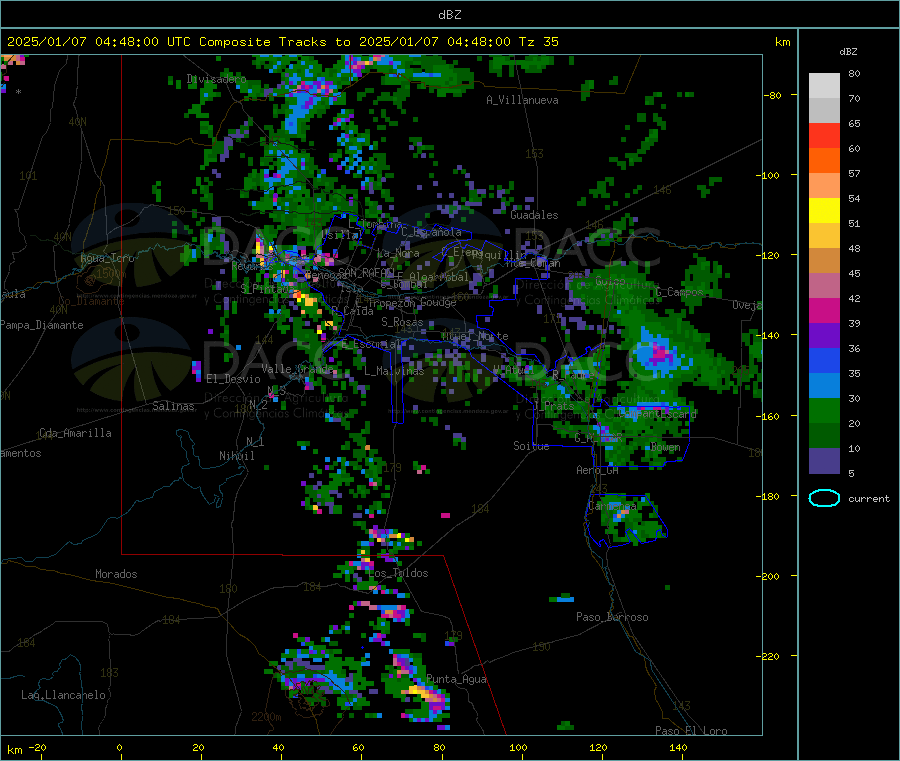
Task: Click the 'S_Rosas' place label
Action: [402, 323]
